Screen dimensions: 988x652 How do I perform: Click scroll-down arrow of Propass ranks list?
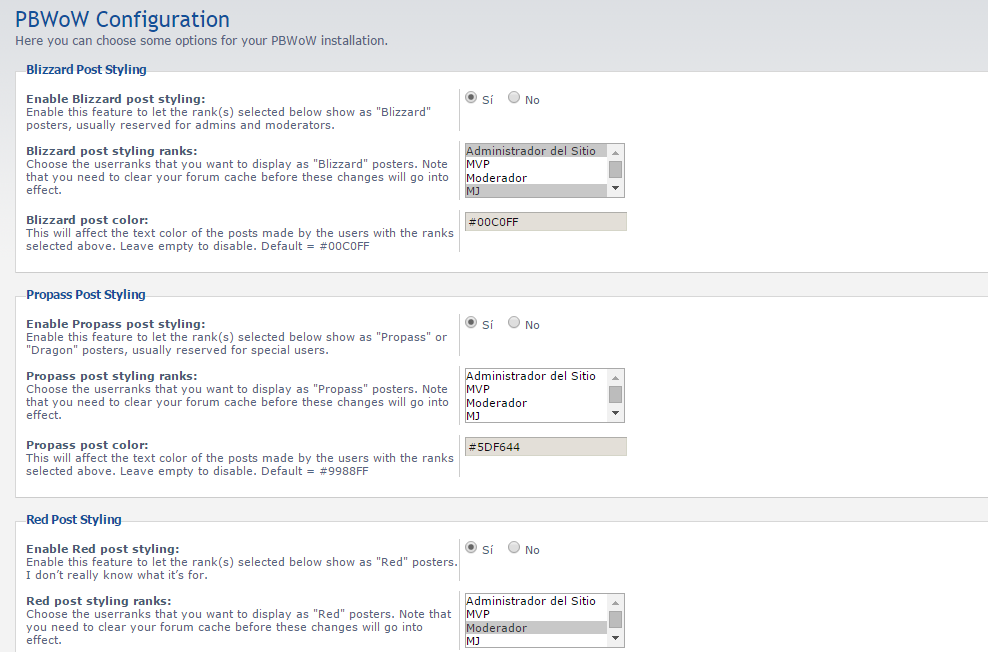616,414
